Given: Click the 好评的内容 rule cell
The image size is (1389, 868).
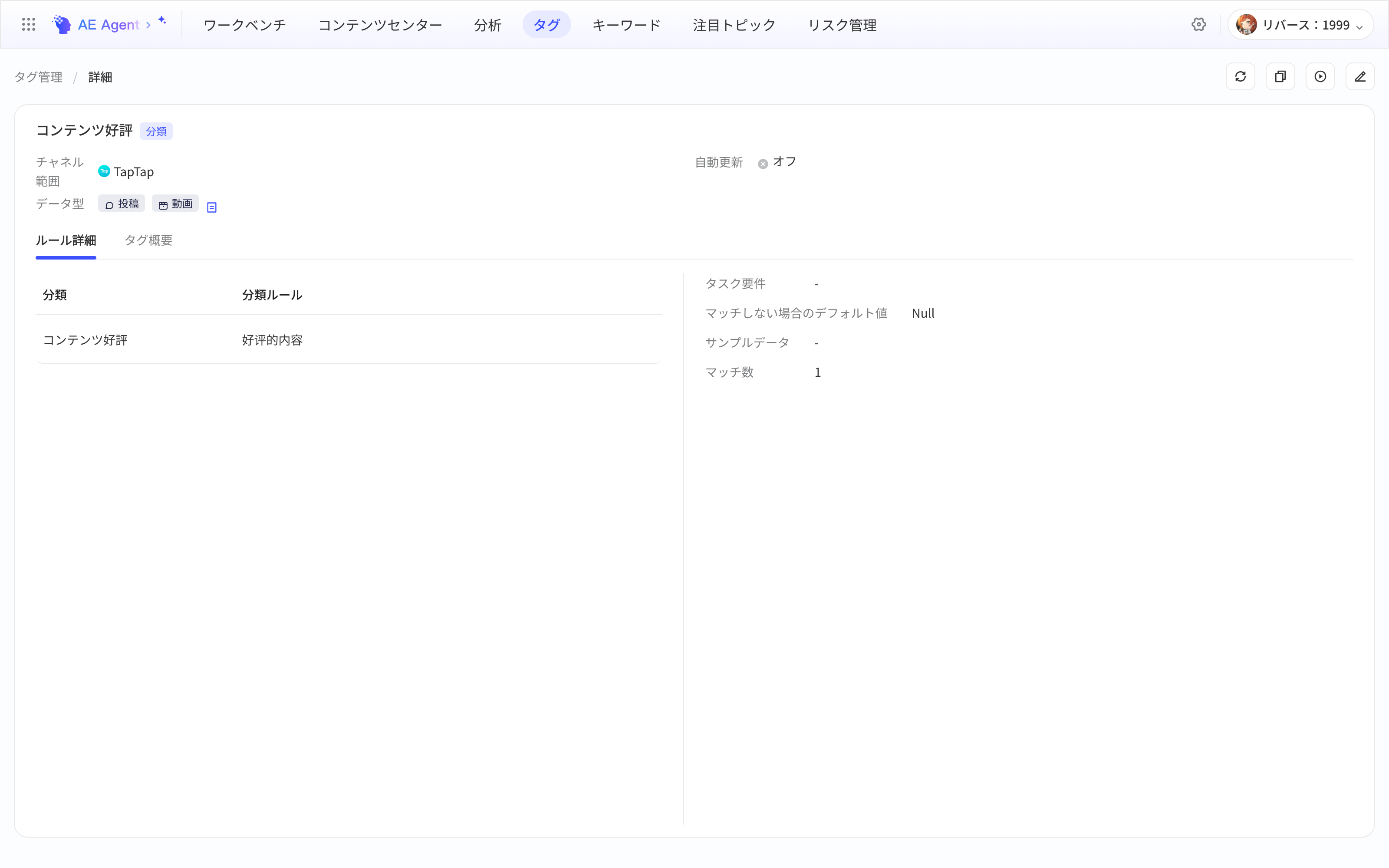Looking at the screenshot, I should coord(273,340).
